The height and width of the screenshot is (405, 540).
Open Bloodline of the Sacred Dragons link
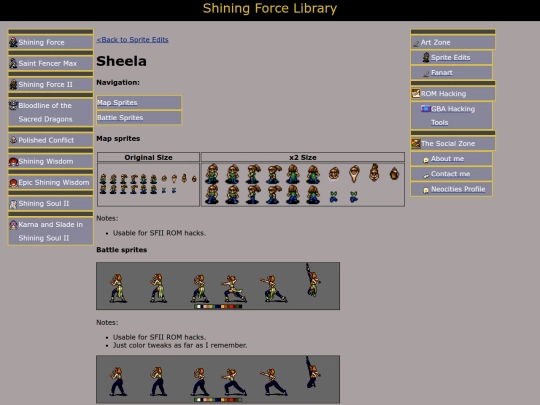[45, 112]
